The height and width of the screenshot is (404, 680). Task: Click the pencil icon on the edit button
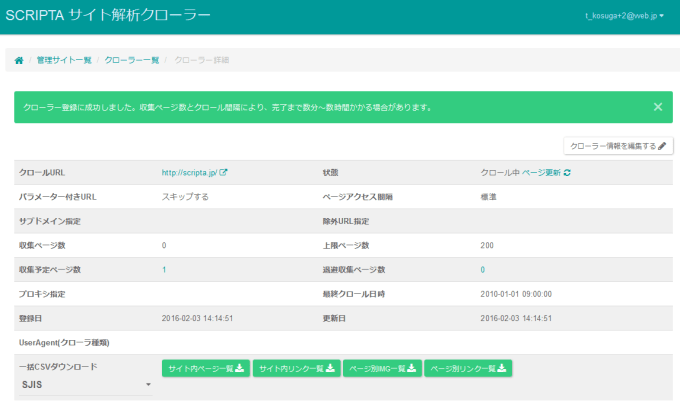pos(662,146)
